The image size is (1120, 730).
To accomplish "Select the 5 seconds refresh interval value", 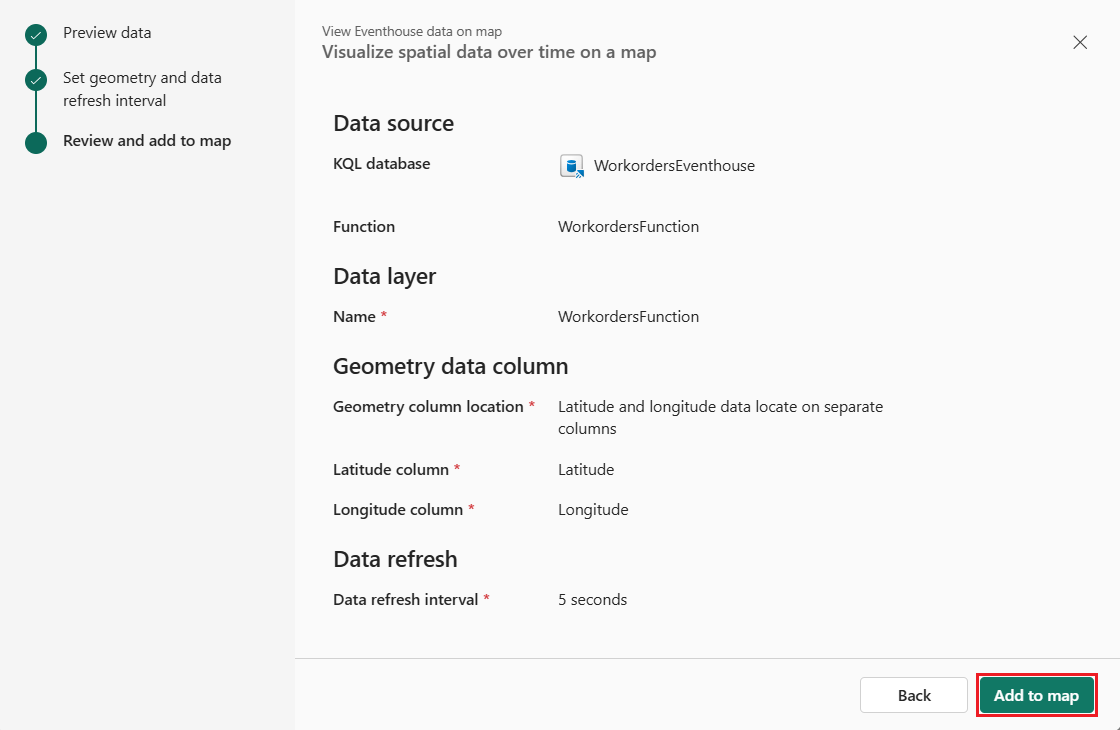I will point(592,599).
